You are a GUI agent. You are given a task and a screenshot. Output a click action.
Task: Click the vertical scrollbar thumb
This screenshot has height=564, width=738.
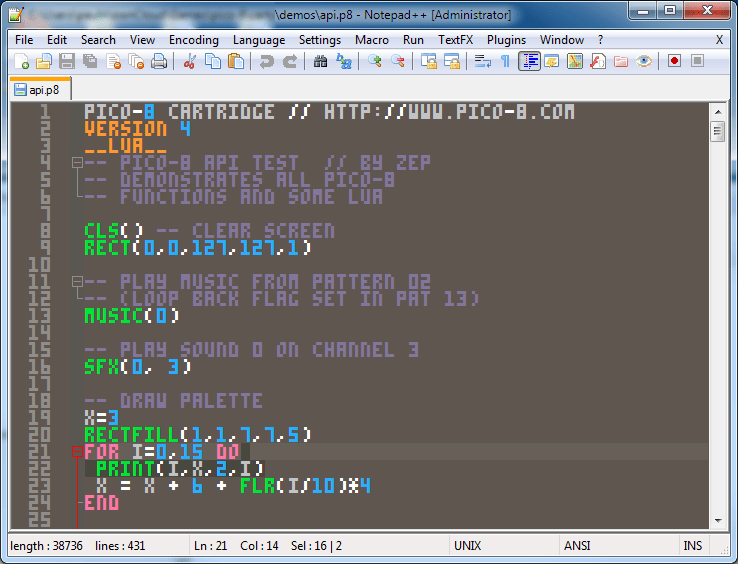[x=718, y=131]
